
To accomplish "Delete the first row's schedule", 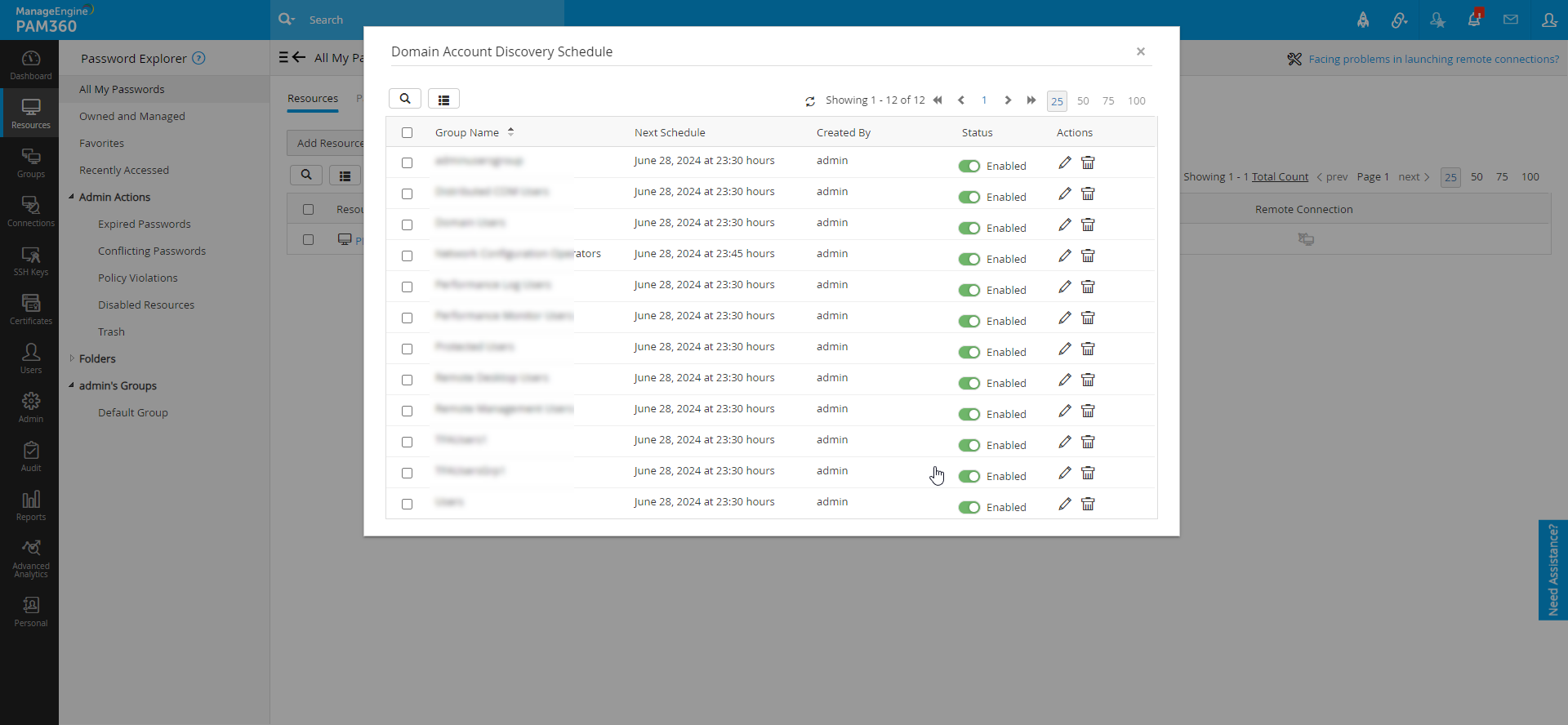I will click(1088, 162).
